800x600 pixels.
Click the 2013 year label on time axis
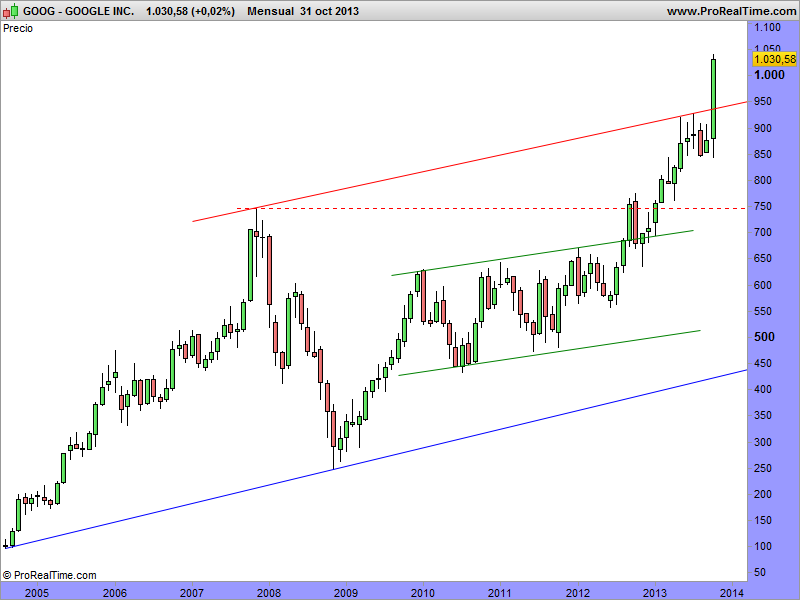coord(655,593)
